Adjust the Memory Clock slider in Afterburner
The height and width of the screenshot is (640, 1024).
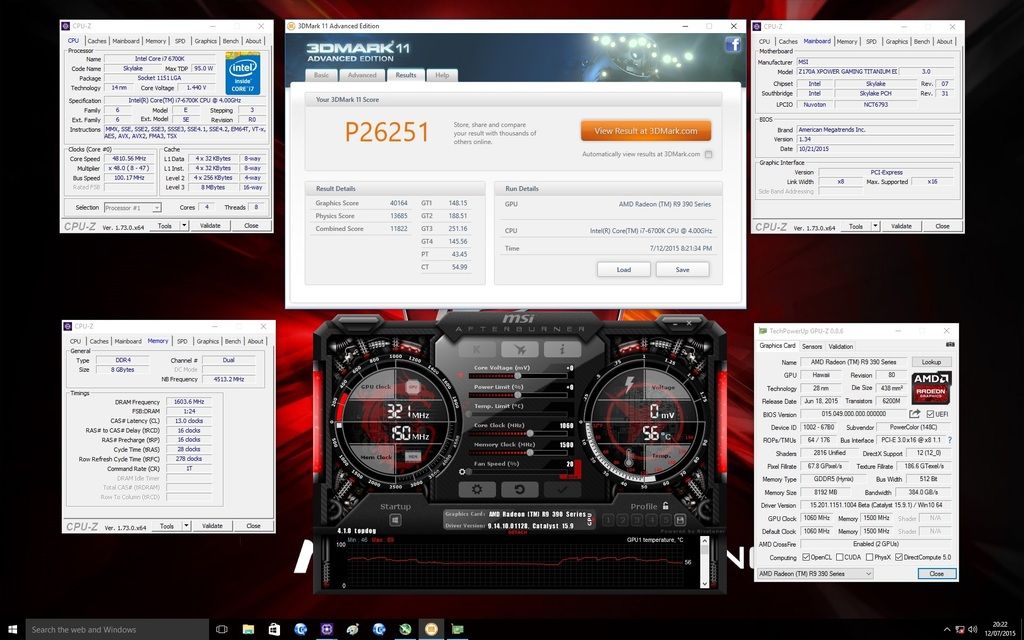517,452
